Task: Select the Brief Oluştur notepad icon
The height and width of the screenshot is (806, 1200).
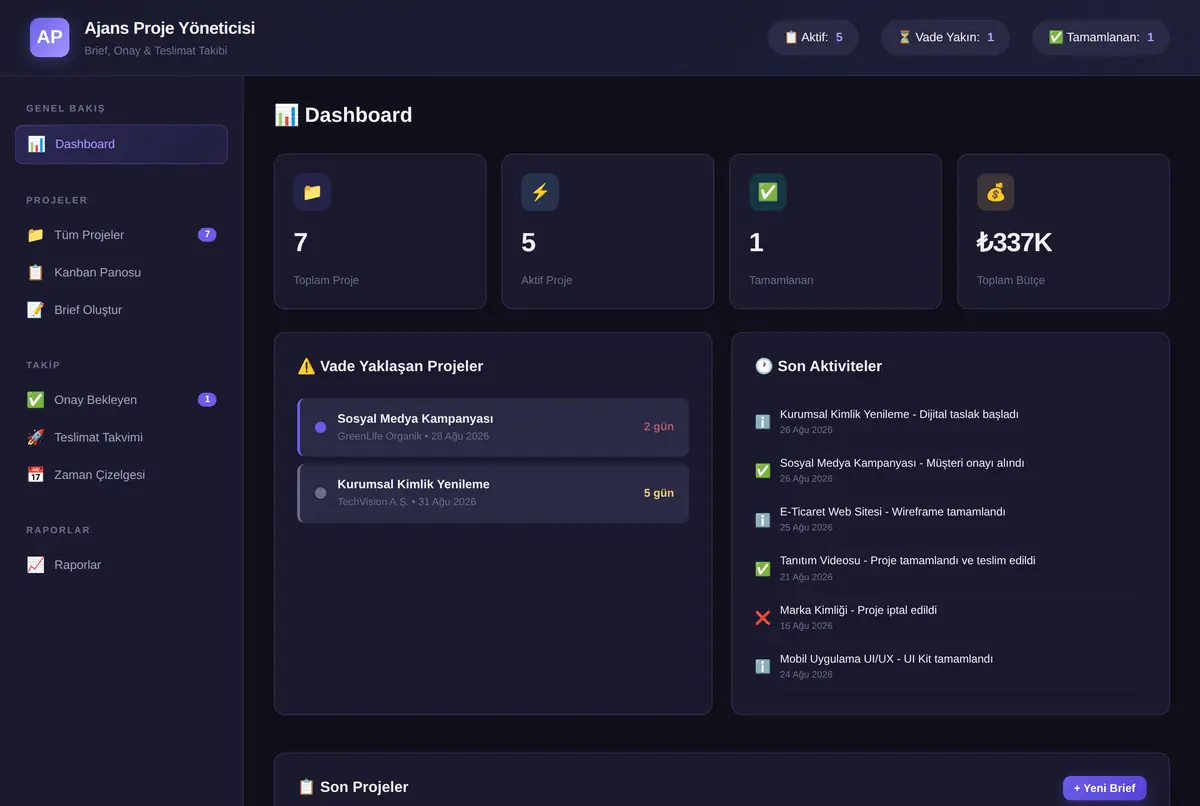Action: click(36, 310)
